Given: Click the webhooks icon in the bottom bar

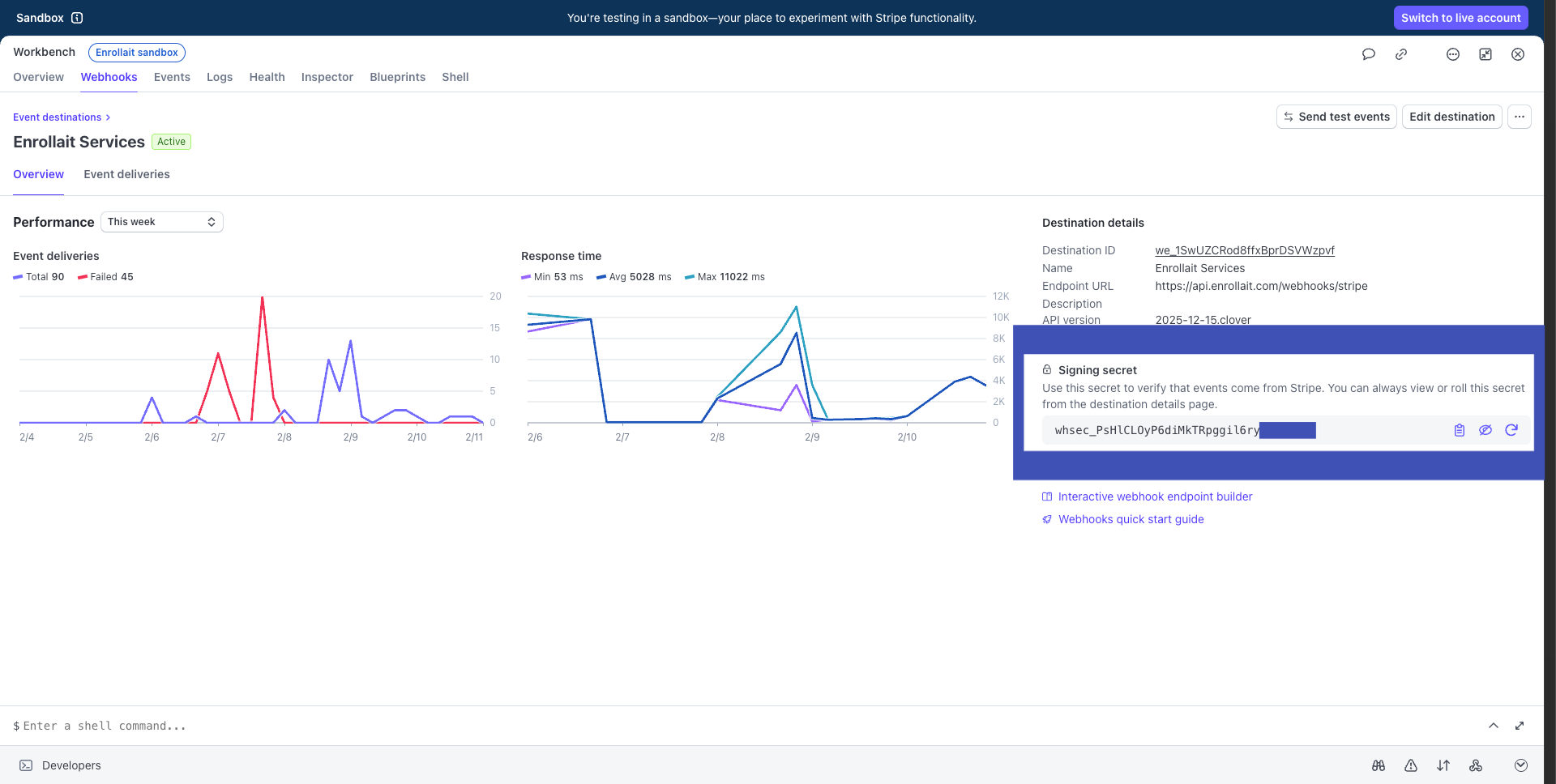Looking at the screenshot, I should (1477, 765).
